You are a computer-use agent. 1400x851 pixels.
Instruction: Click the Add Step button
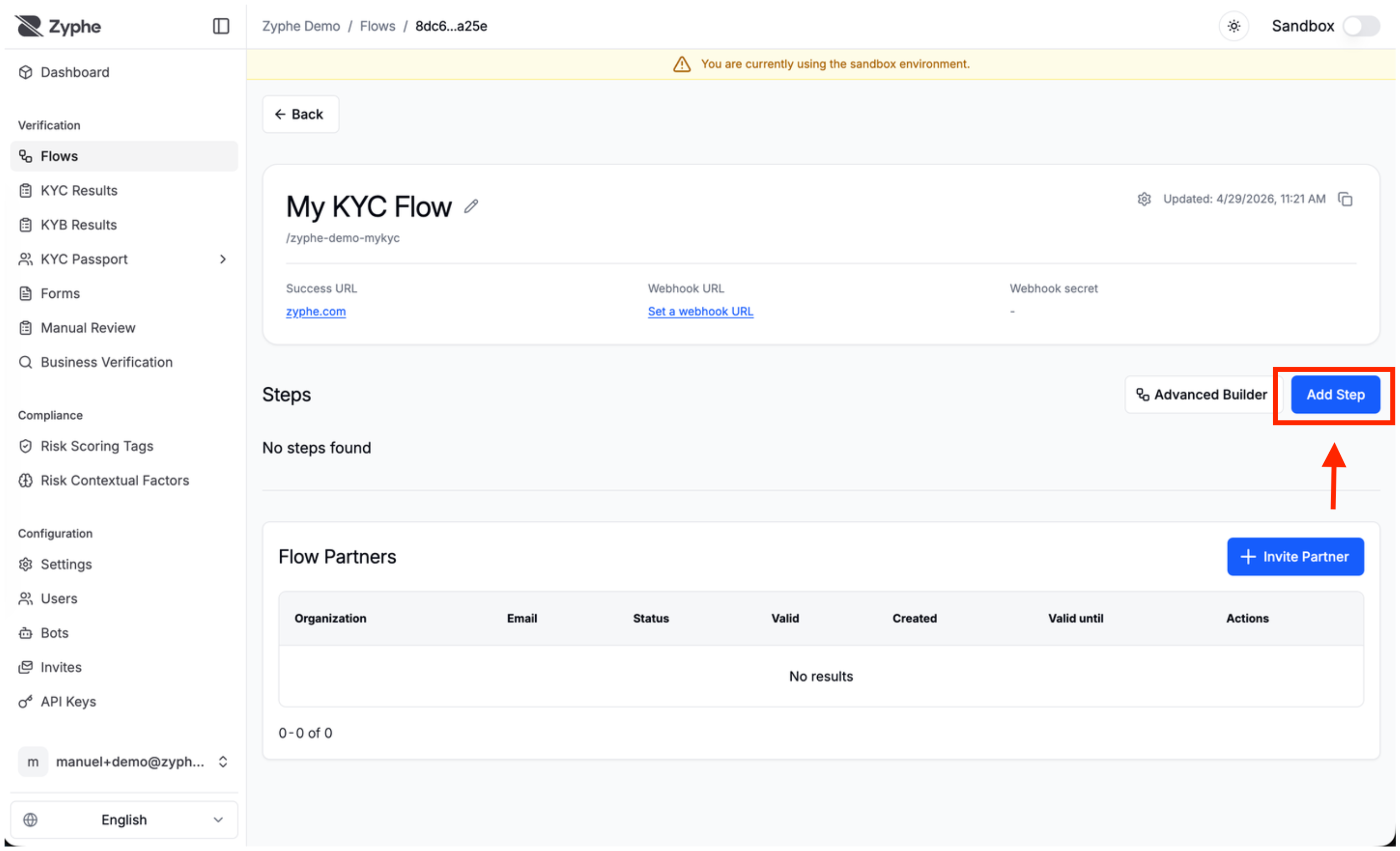point(1335,394)
